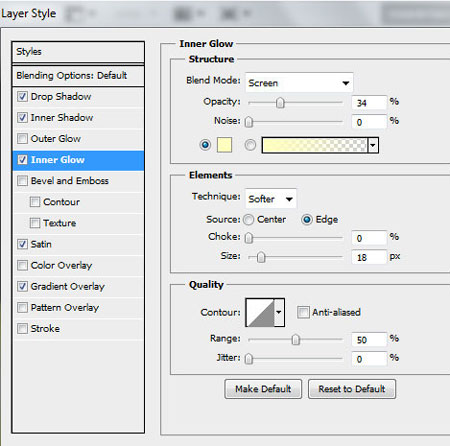This screenshot has height=446, width=450.
Task: Select the Color Overlay style label
Action: coord(61,265)
